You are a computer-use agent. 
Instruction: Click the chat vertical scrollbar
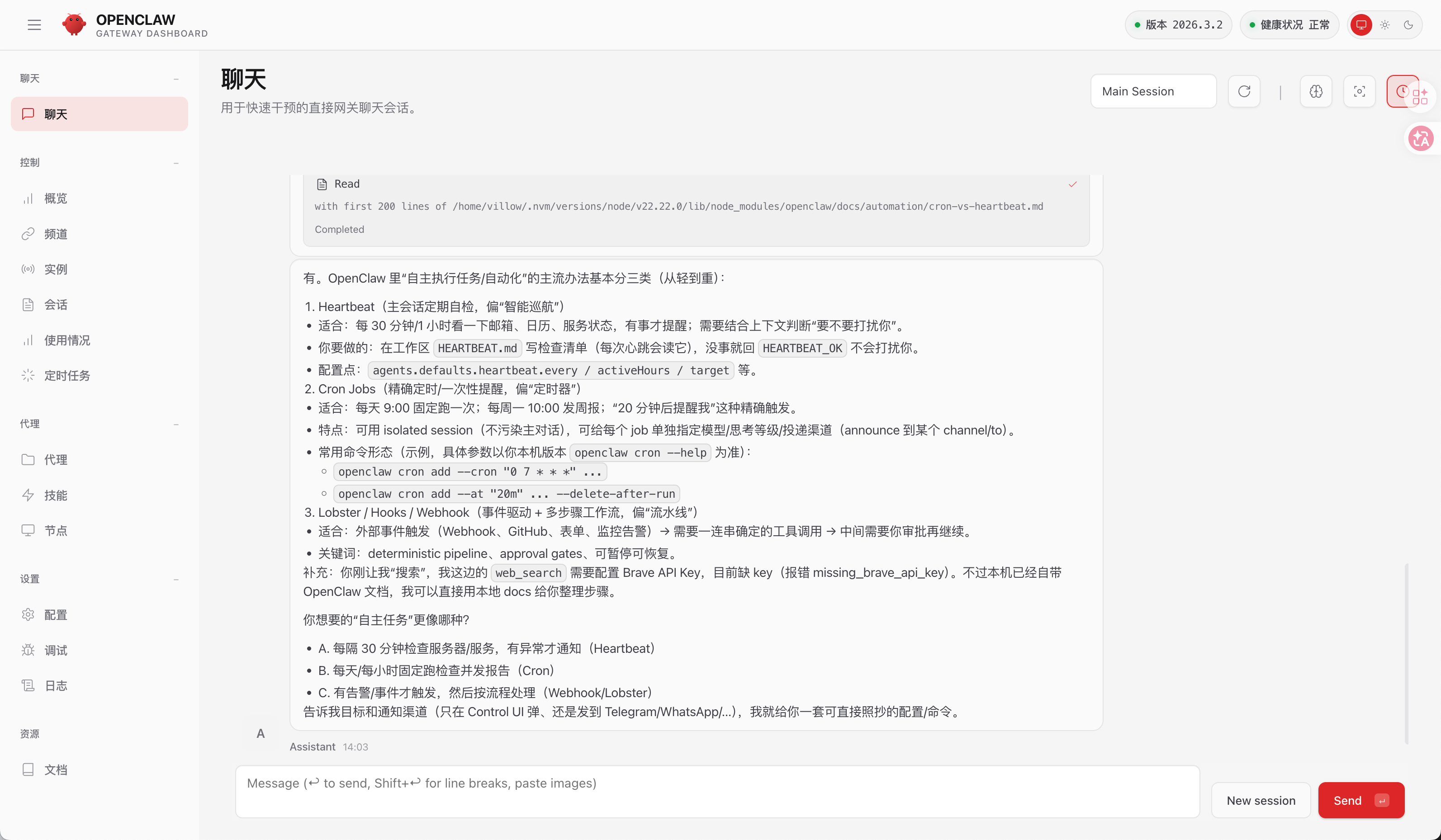[1406, 653]
